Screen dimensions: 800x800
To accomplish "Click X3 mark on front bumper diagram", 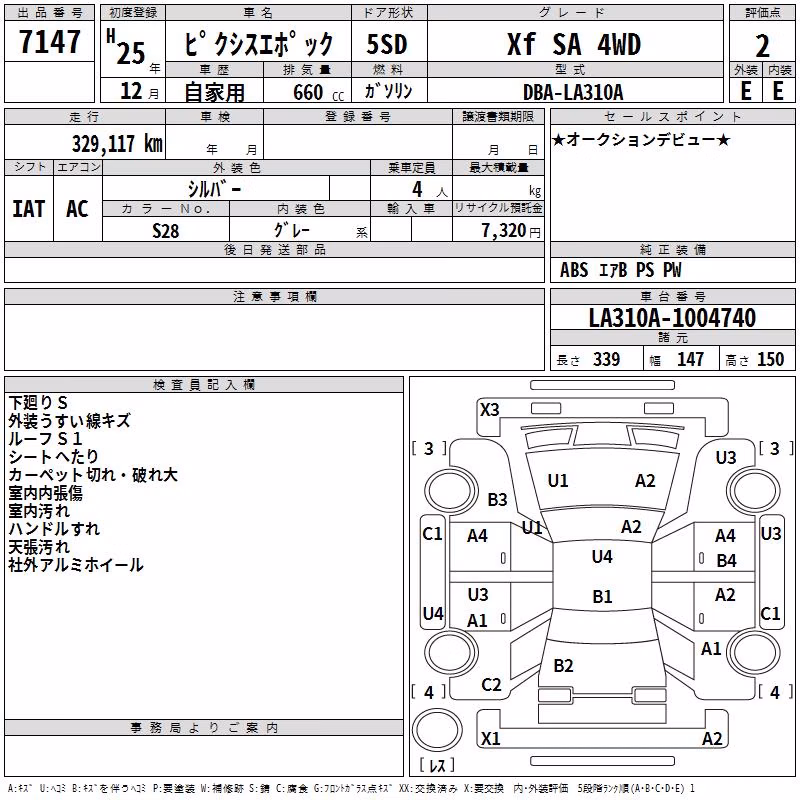I will (x=489, y=410).
